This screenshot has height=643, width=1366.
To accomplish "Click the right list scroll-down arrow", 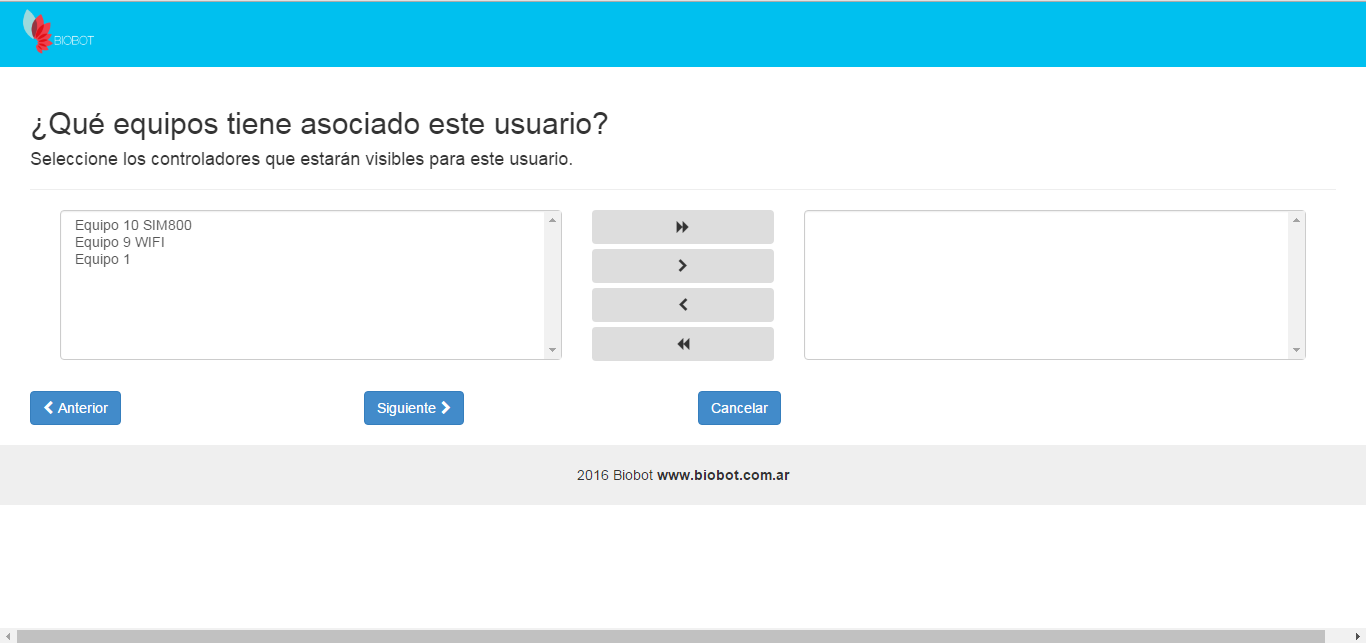I will 1296,350.
